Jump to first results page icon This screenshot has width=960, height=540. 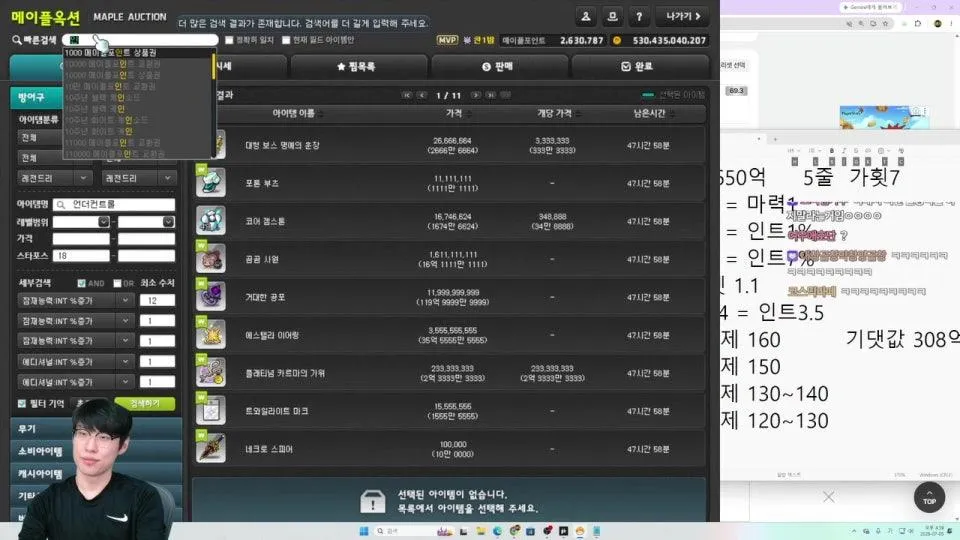(x=407, y=95)
